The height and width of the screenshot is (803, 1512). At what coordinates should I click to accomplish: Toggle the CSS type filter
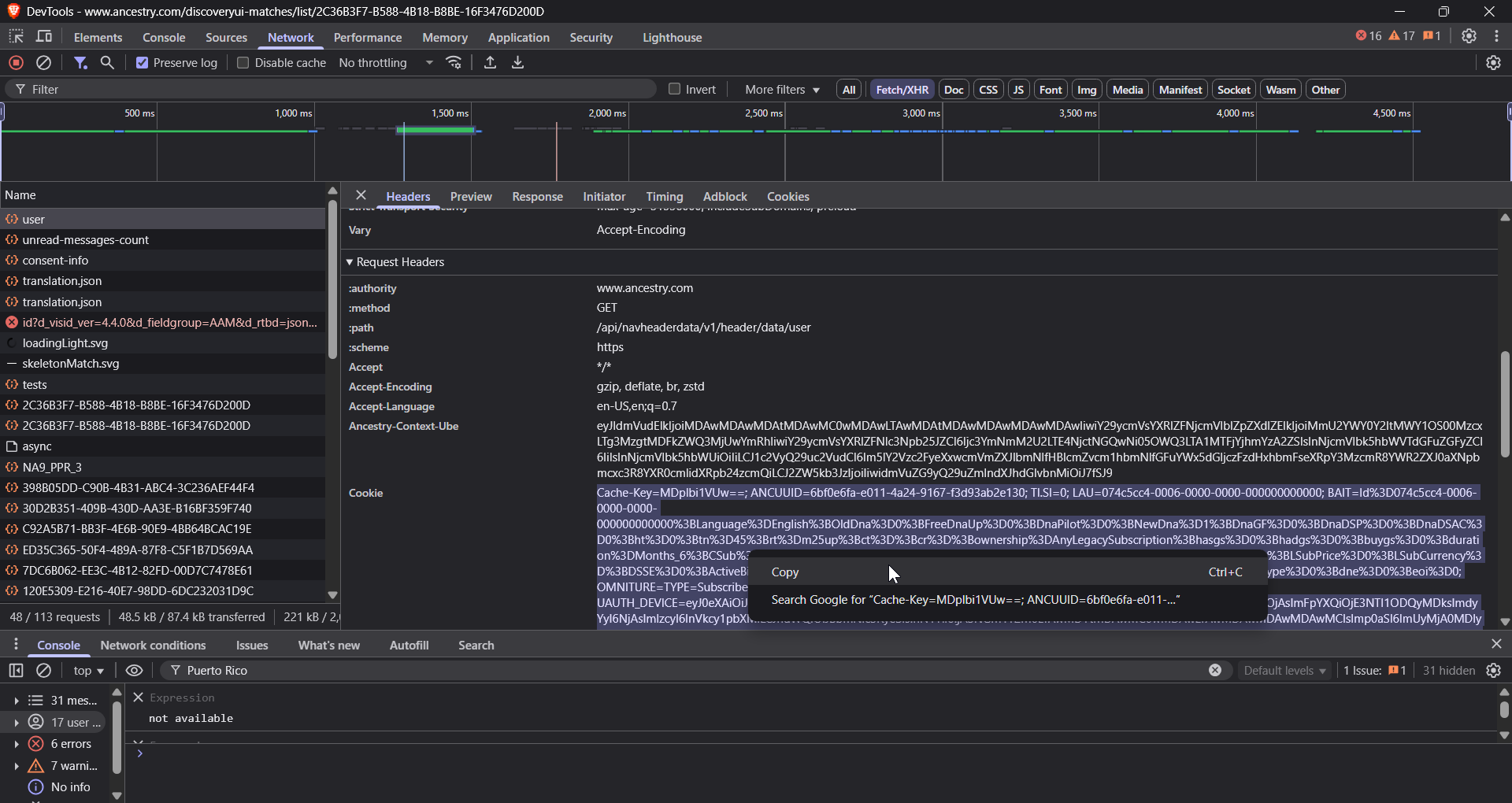[x=988, y=90]
